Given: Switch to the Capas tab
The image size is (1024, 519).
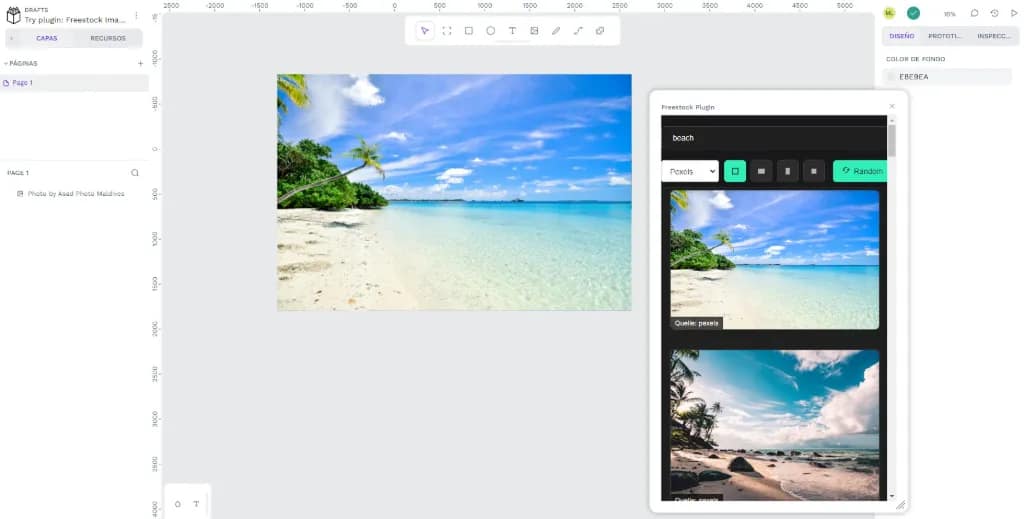Looking at the screenshot, I should pyautogui.click(x=46, y=39).
